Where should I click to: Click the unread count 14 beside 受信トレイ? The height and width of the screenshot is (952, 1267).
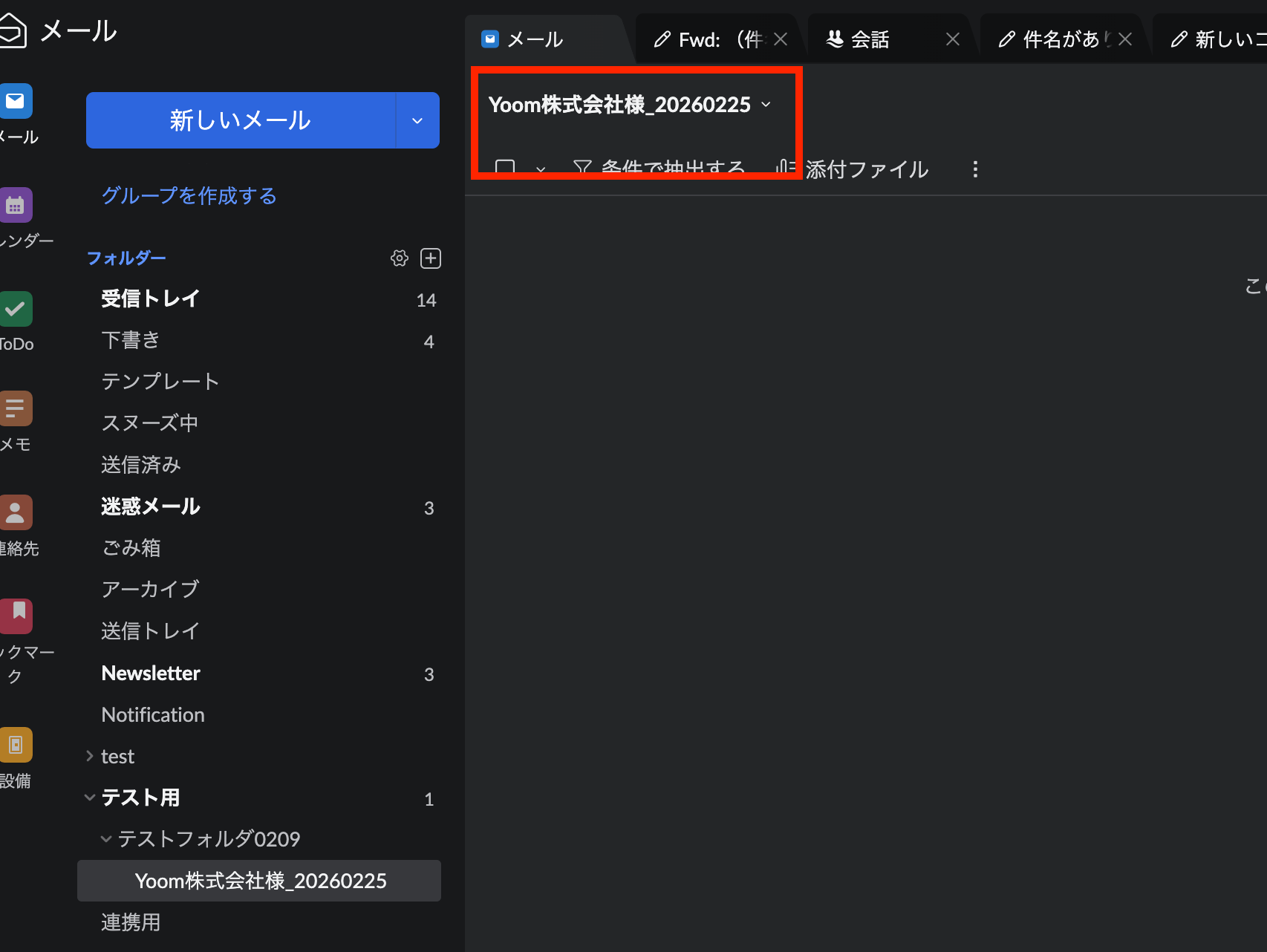click(426, 300)
